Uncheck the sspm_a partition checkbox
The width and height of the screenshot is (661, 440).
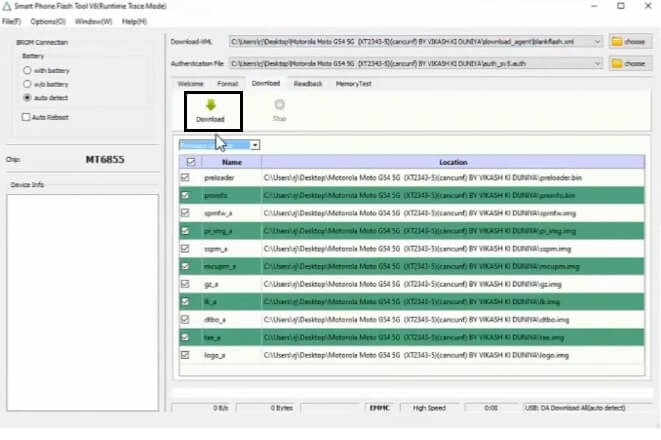[185, 249]
